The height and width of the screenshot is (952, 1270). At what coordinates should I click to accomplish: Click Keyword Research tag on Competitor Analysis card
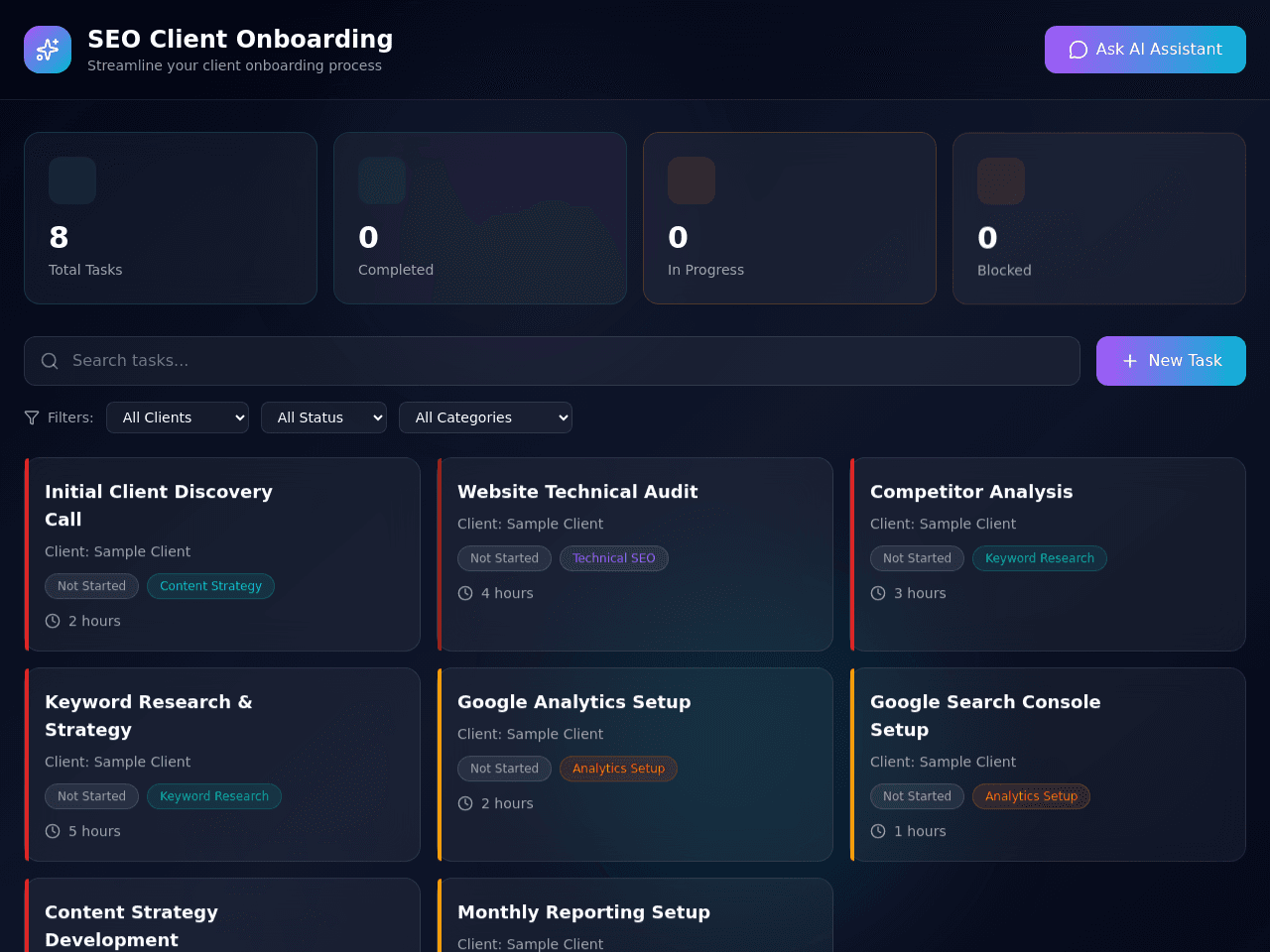click(1040, 558)
